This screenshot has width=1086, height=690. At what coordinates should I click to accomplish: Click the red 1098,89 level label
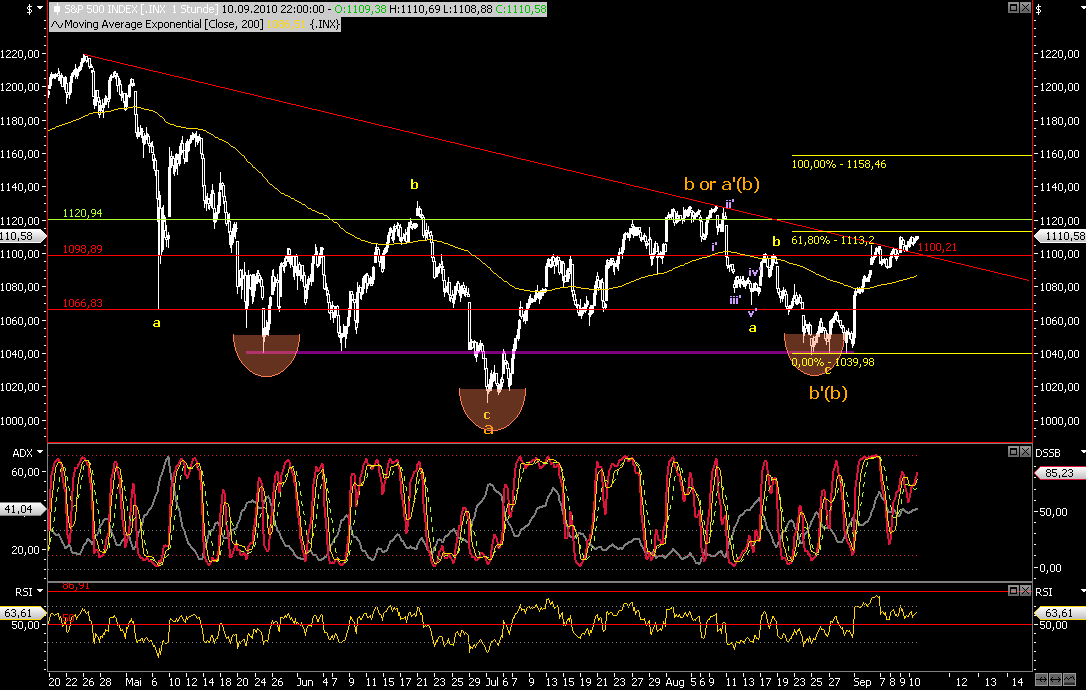(x=82, y=249)
